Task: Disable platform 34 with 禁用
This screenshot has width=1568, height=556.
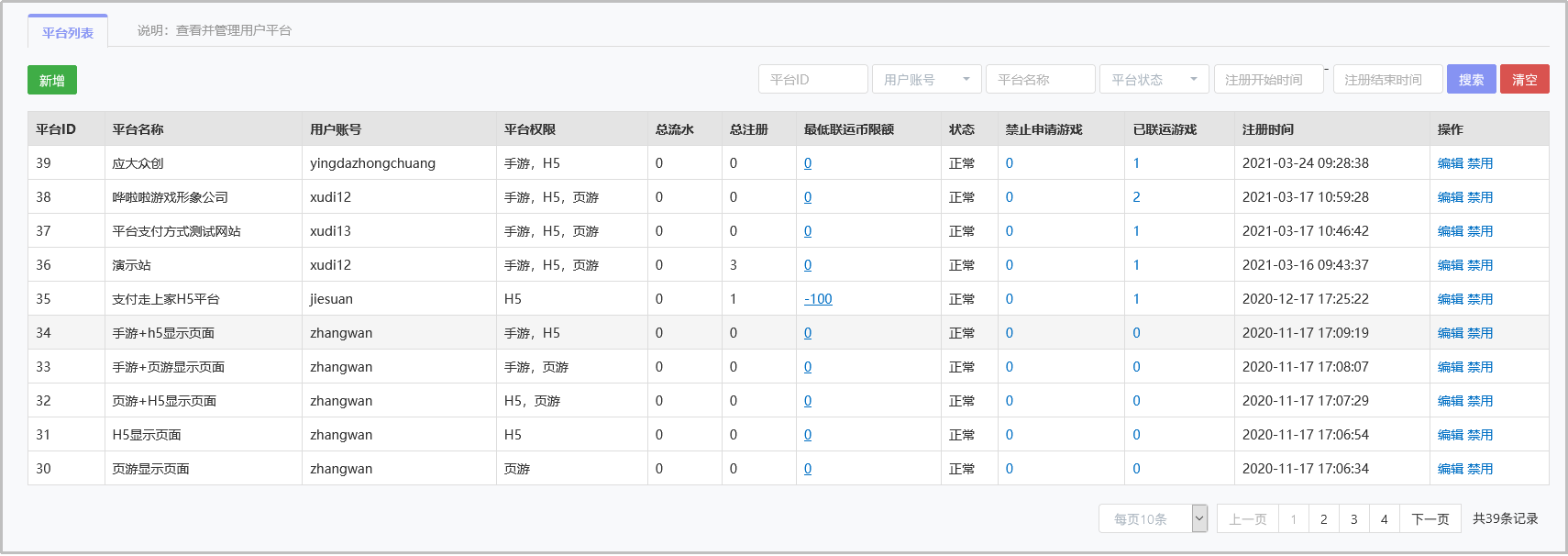Action: (1479, 333)
